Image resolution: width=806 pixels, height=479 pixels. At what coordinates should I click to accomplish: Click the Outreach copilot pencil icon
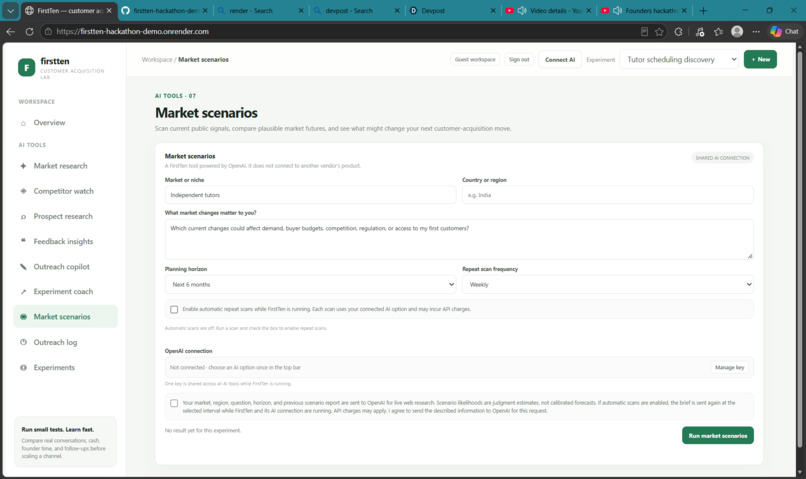pos(23,267)
